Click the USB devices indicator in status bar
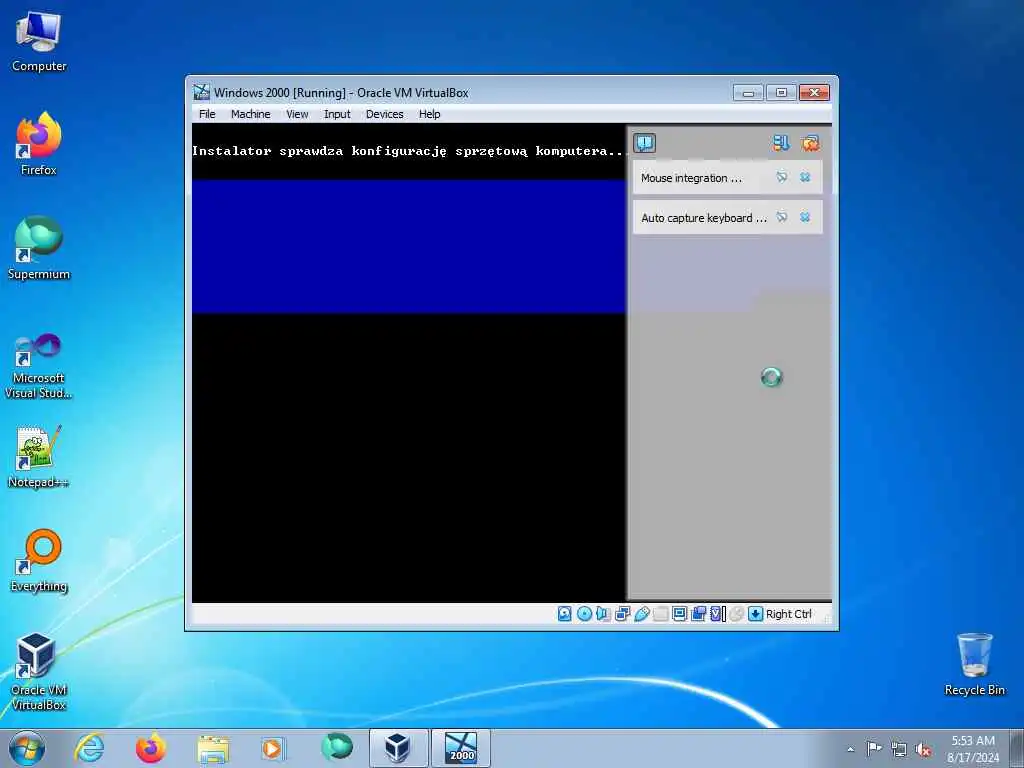Screen dimensions: 1024x768 pyautogui.click(x=642, y=614)
